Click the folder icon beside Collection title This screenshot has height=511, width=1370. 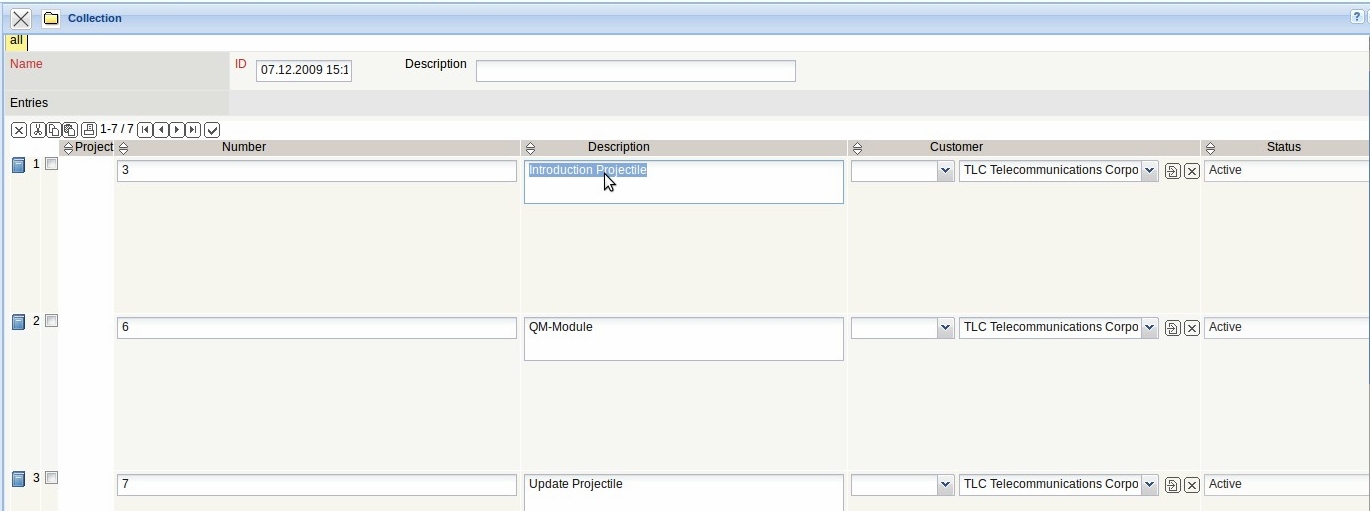pos(51,18)
